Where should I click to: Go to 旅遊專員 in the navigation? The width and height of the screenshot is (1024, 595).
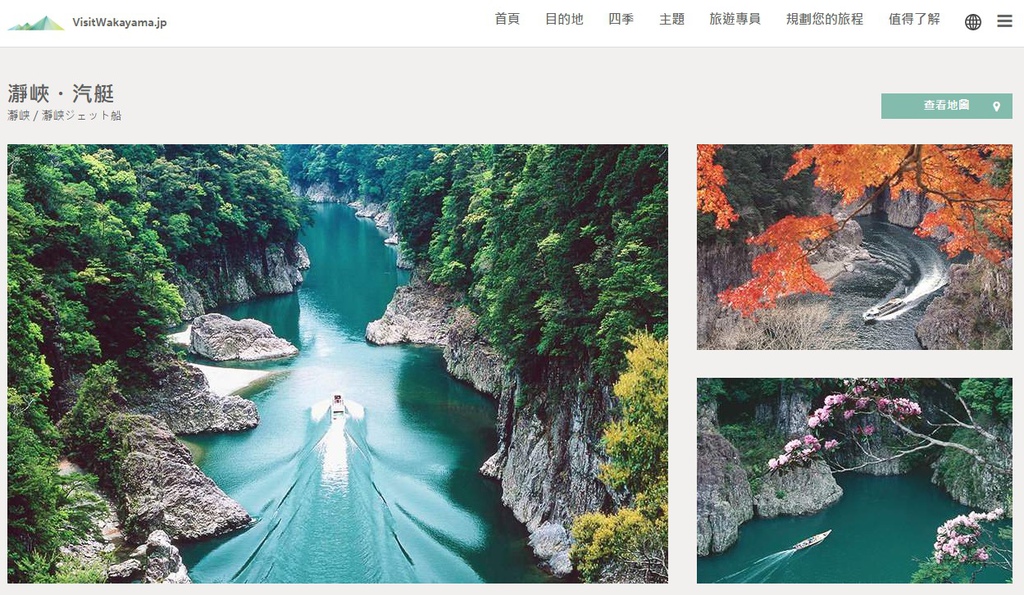tap(735, 19)
